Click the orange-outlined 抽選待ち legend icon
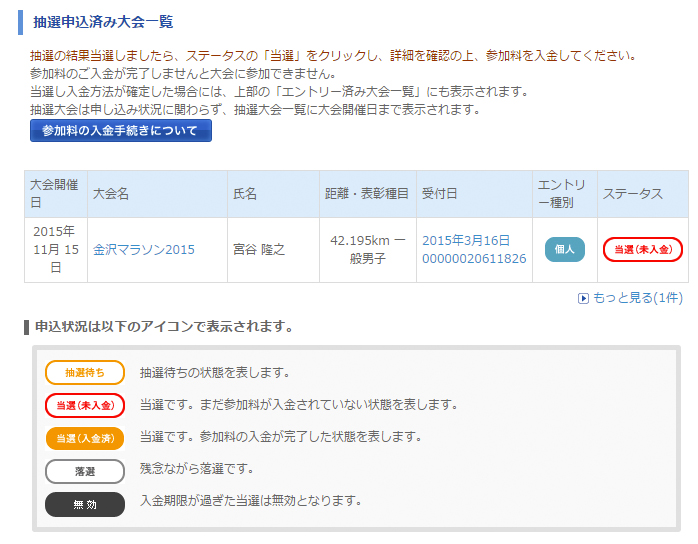Screen dimensions: 698x544 tap(85, 373)
